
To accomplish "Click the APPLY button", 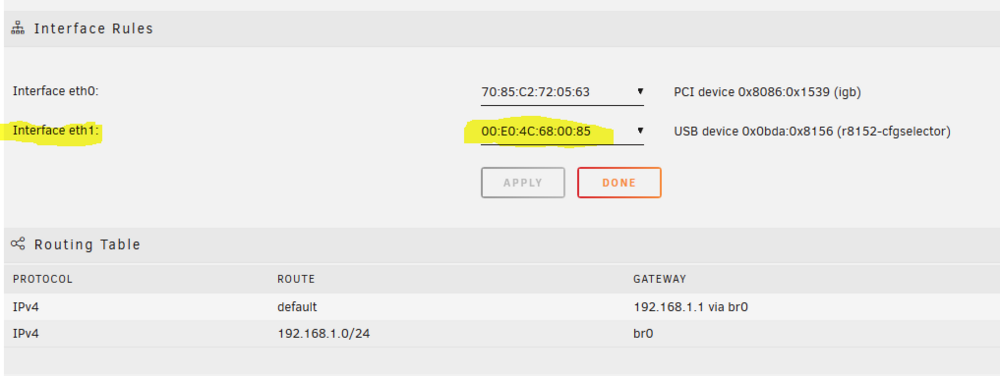I will point(523,183).
